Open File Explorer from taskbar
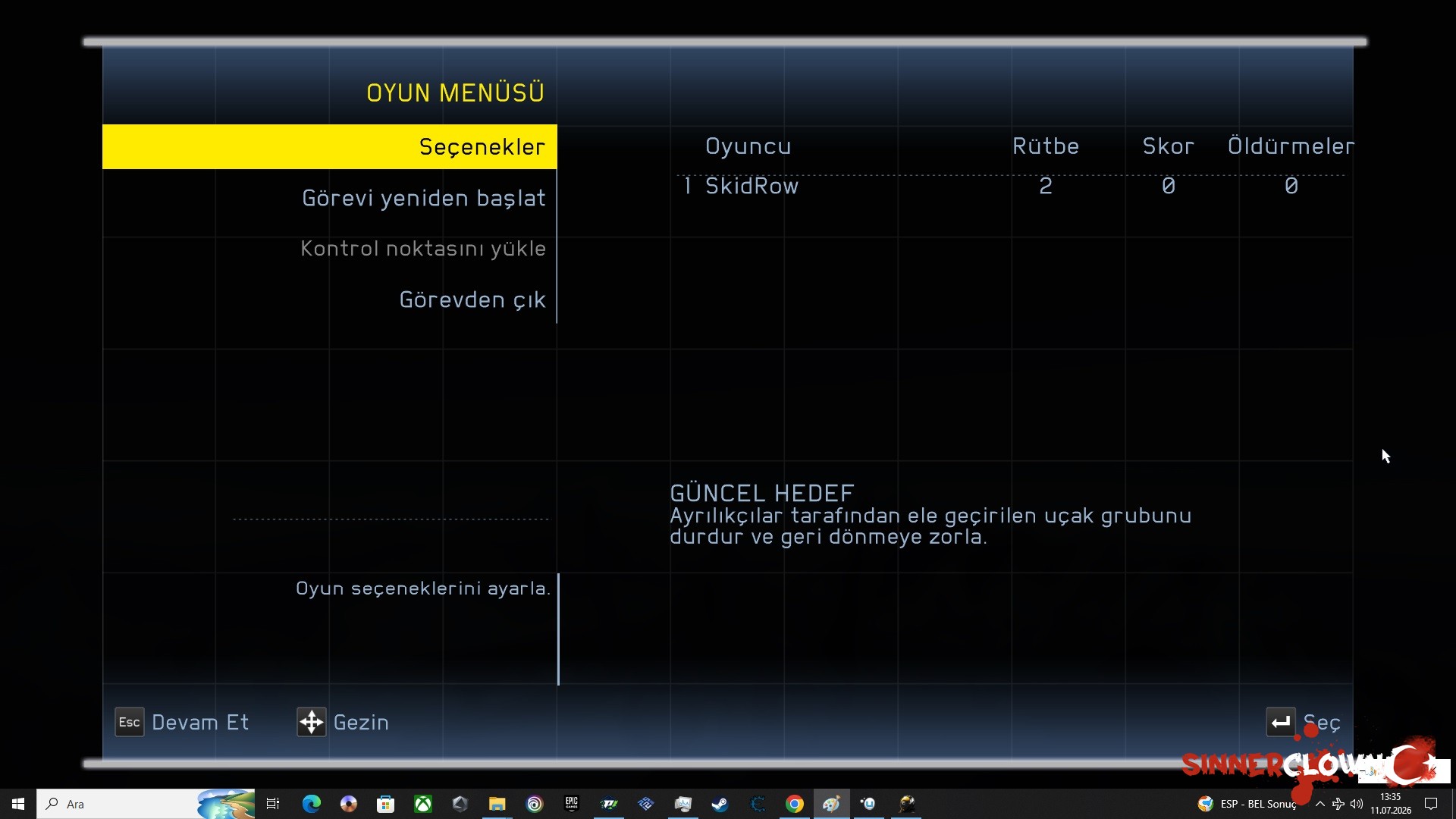The width and height of the screenshot is (1456, 819). click(497, 804)
